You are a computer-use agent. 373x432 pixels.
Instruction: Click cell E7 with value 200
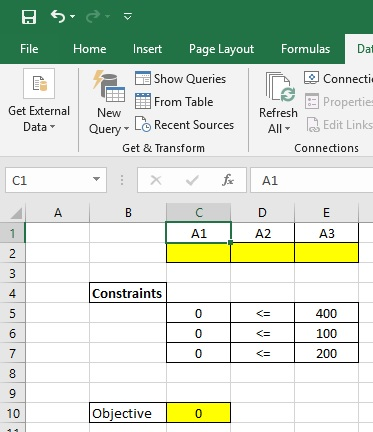click(327, 353)
